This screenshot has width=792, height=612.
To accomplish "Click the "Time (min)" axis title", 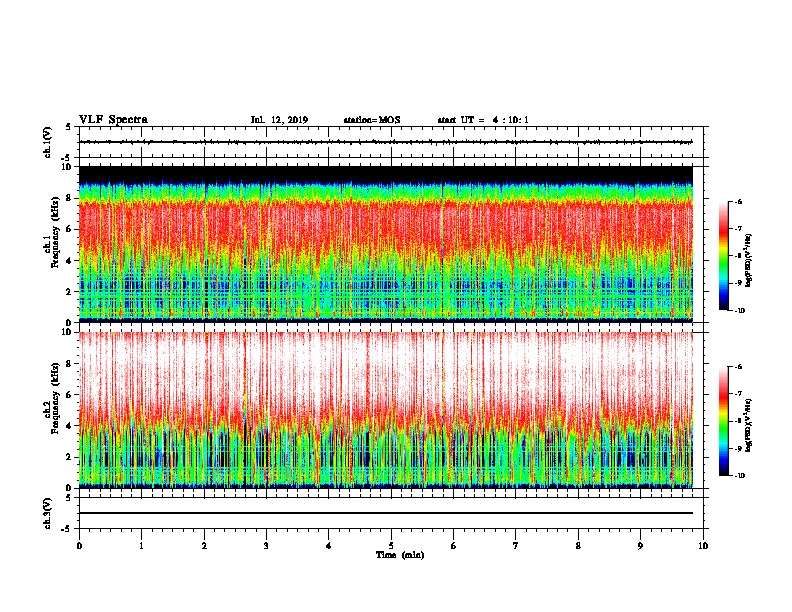I will coord(400,555).
